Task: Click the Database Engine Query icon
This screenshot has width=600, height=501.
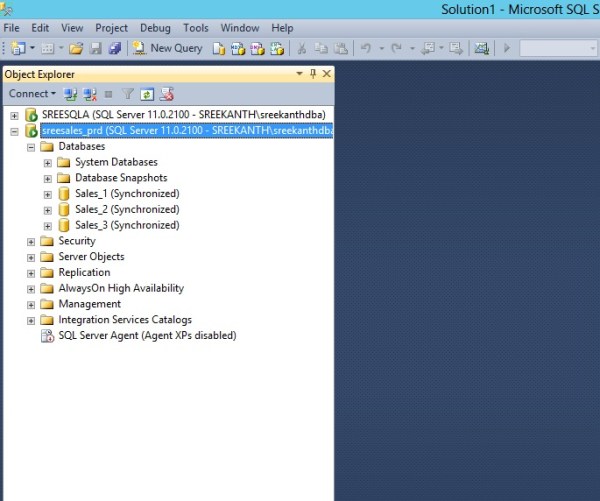Action: point(219,48)
